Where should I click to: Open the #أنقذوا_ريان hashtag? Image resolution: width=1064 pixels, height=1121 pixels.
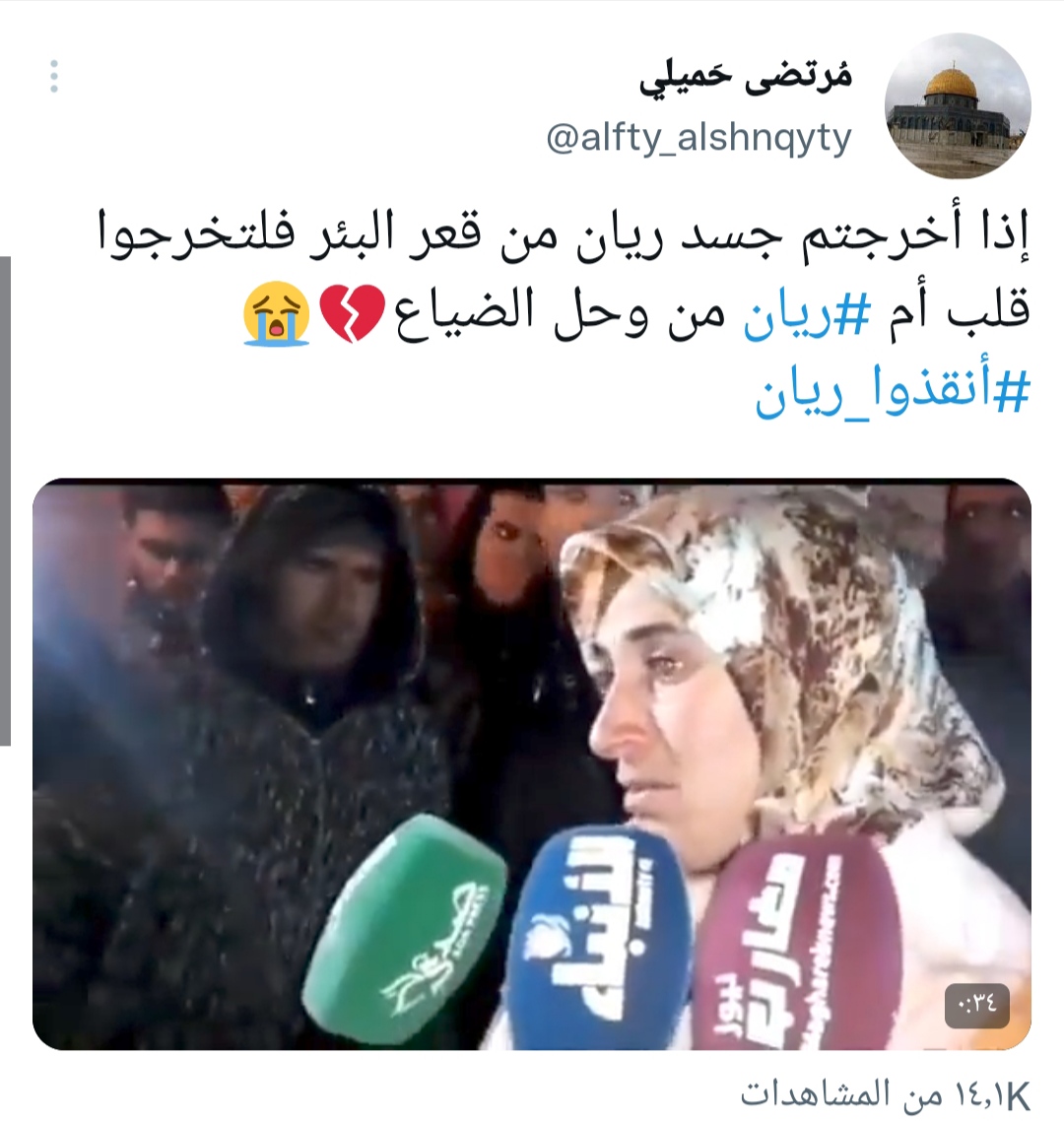892,393
